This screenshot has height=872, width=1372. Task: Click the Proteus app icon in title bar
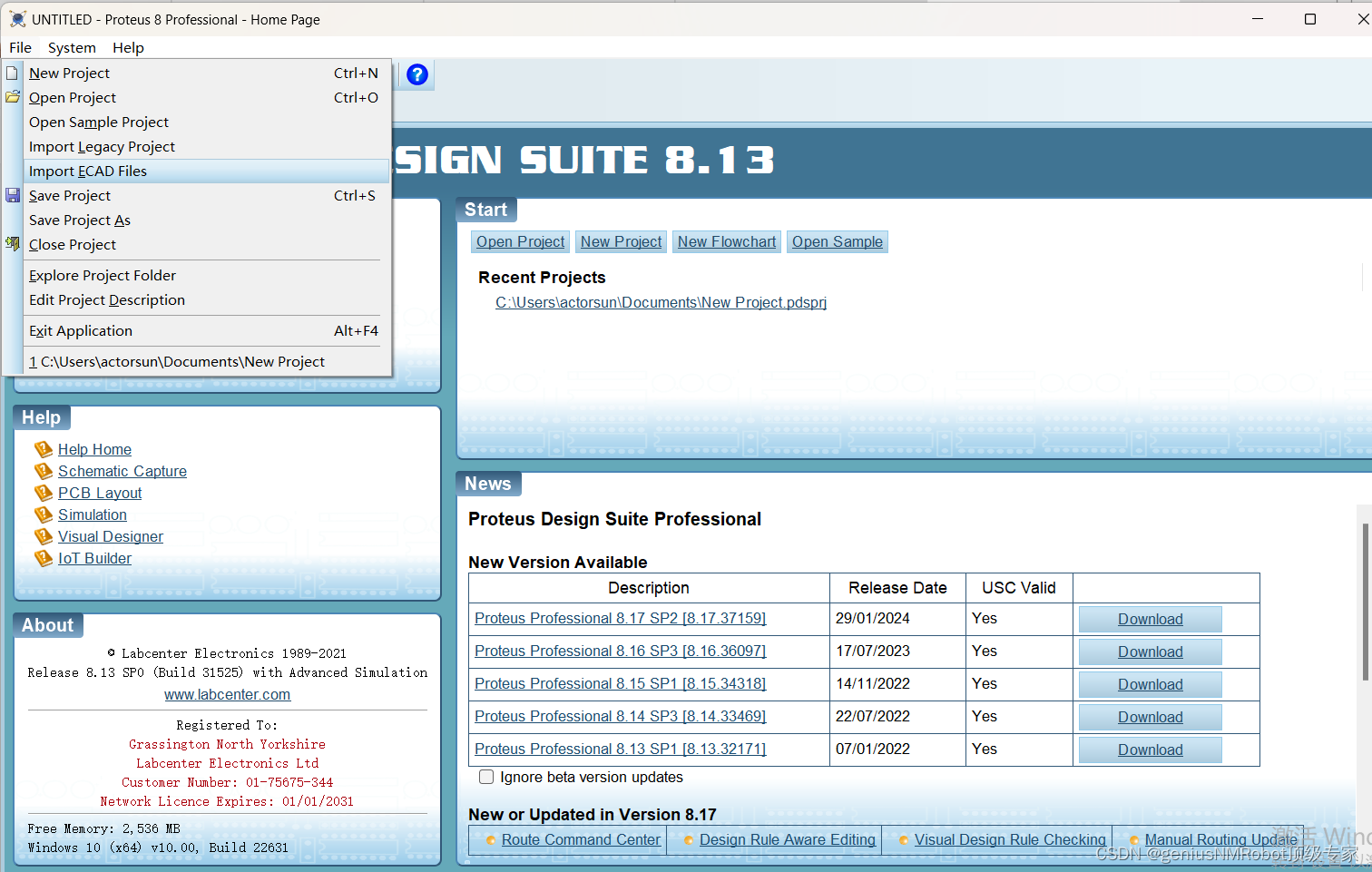pos(17,19)
